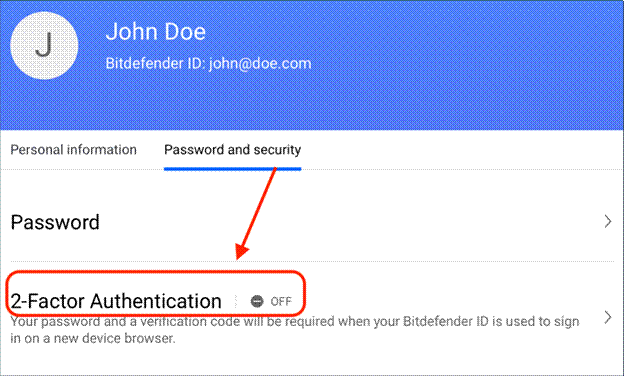Click the 2-Factor Authentication description text
Image resolution: width=624 pixels, height=376 pixels.
(294, 330)
